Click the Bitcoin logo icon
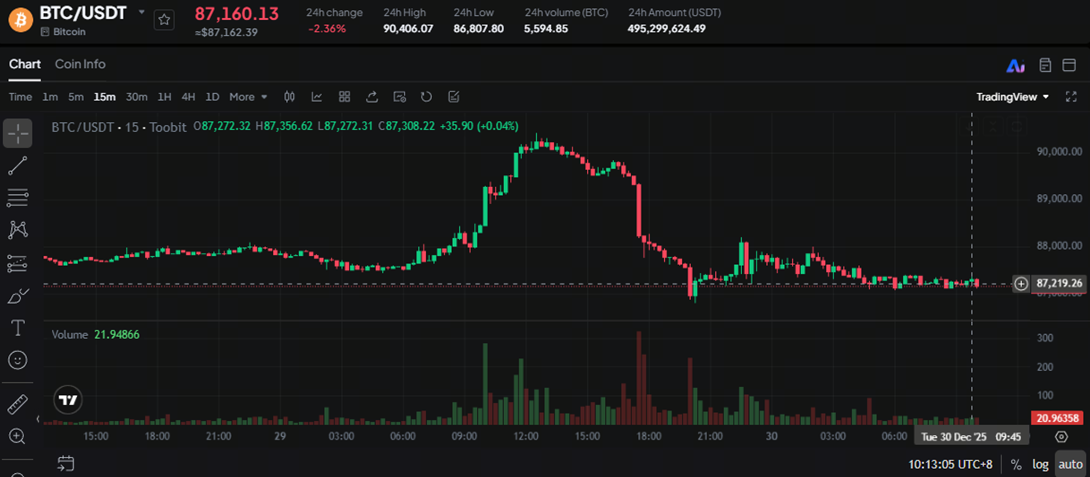The image size is (1090, 477). click(x=20, y=19)
